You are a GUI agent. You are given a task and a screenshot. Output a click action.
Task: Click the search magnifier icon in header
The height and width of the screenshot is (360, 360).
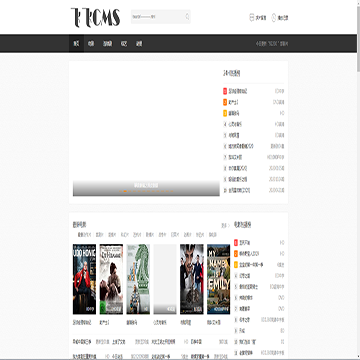(187, 16)
